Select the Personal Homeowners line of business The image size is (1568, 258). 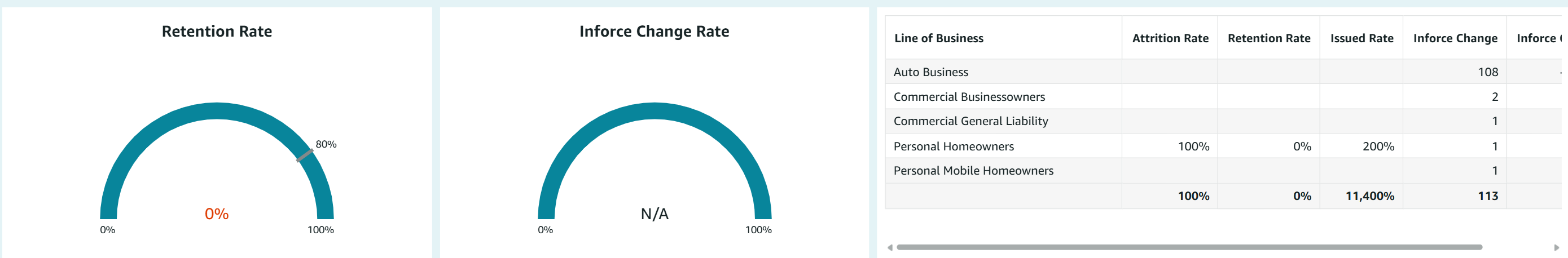point(953,146)
